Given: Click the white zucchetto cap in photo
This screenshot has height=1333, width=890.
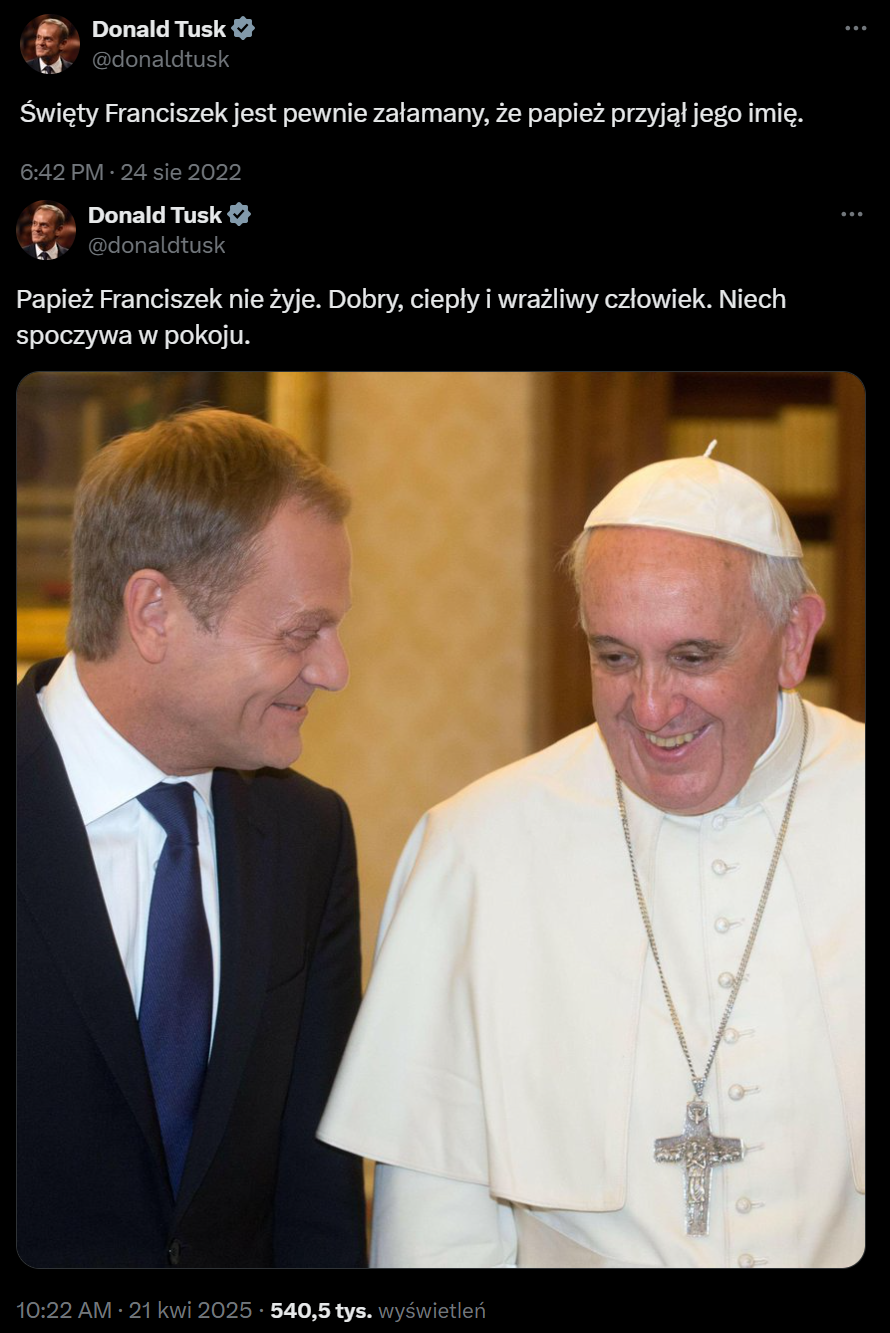Looking at the screenshot, I should pyautogui.click(x=694, y=503).
